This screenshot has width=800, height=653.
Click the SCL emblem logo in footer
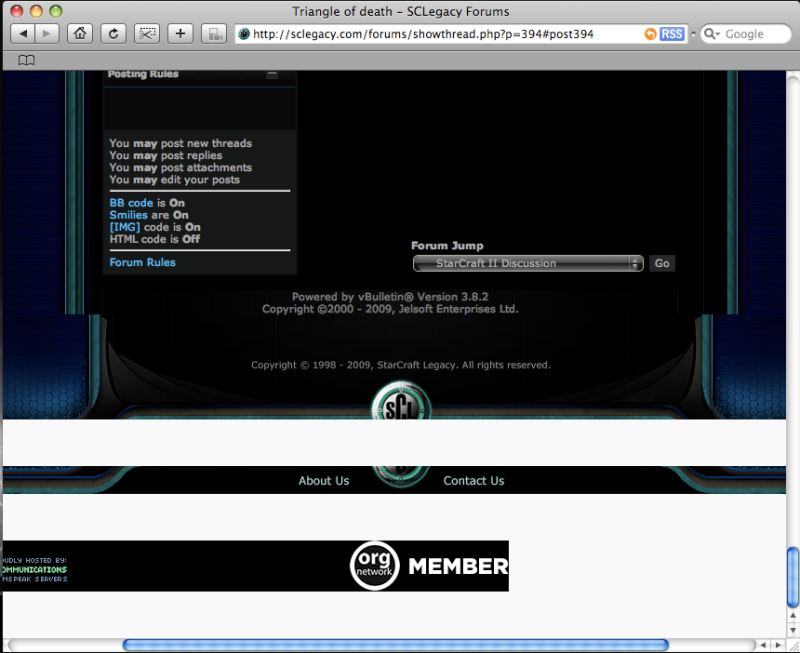pyautogui.click(x=400, y=404)
